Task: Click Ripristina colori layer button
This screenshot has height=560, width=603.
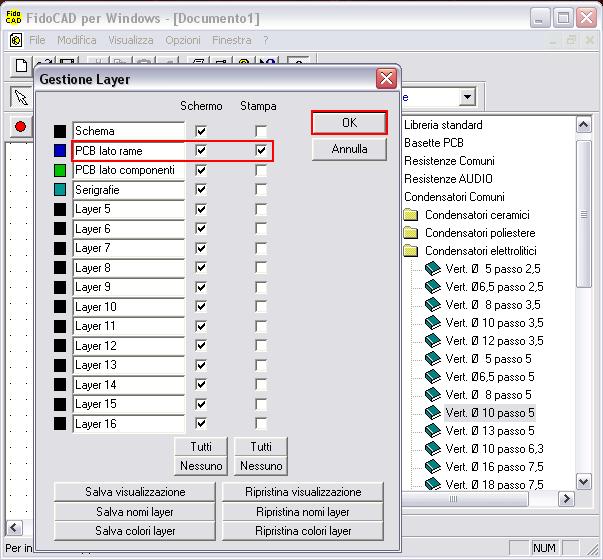Action: point(303,531)
